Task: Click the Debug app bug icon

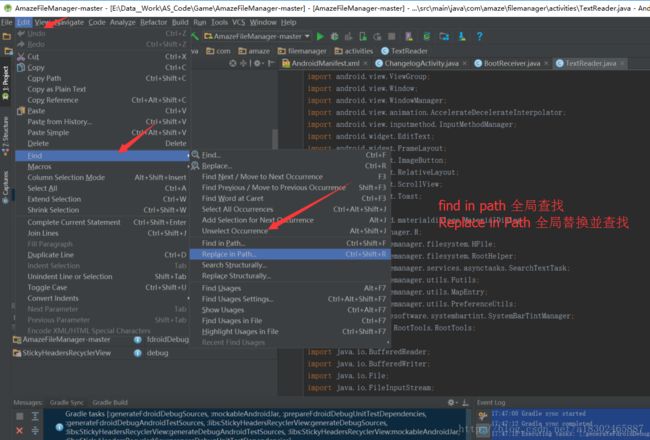Action: click(334, 36)
